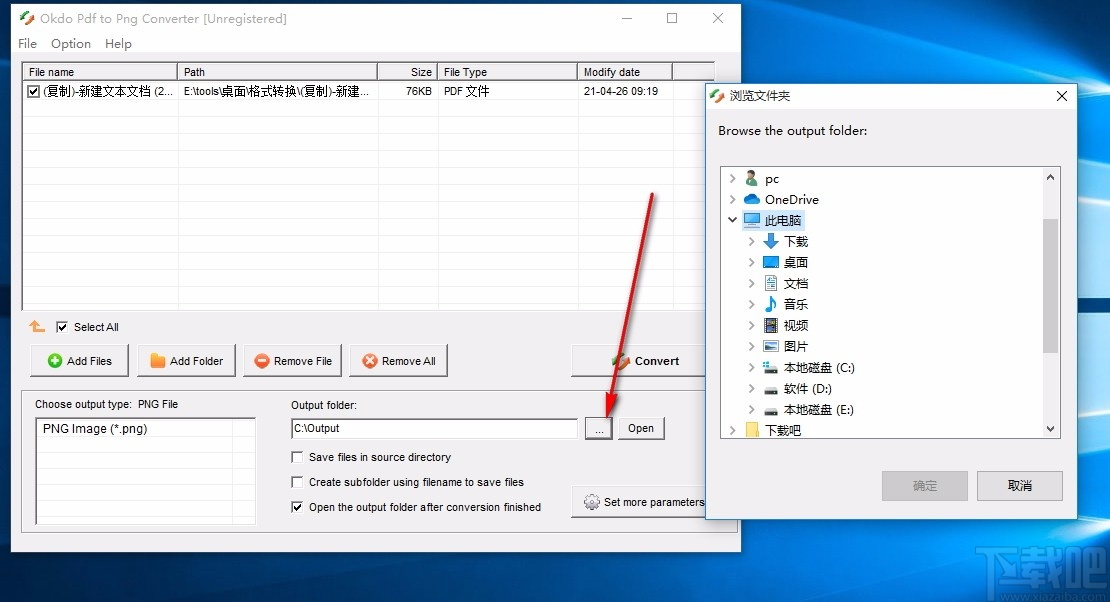Collapse the 此电脑 tree node

tap(733, 219)
